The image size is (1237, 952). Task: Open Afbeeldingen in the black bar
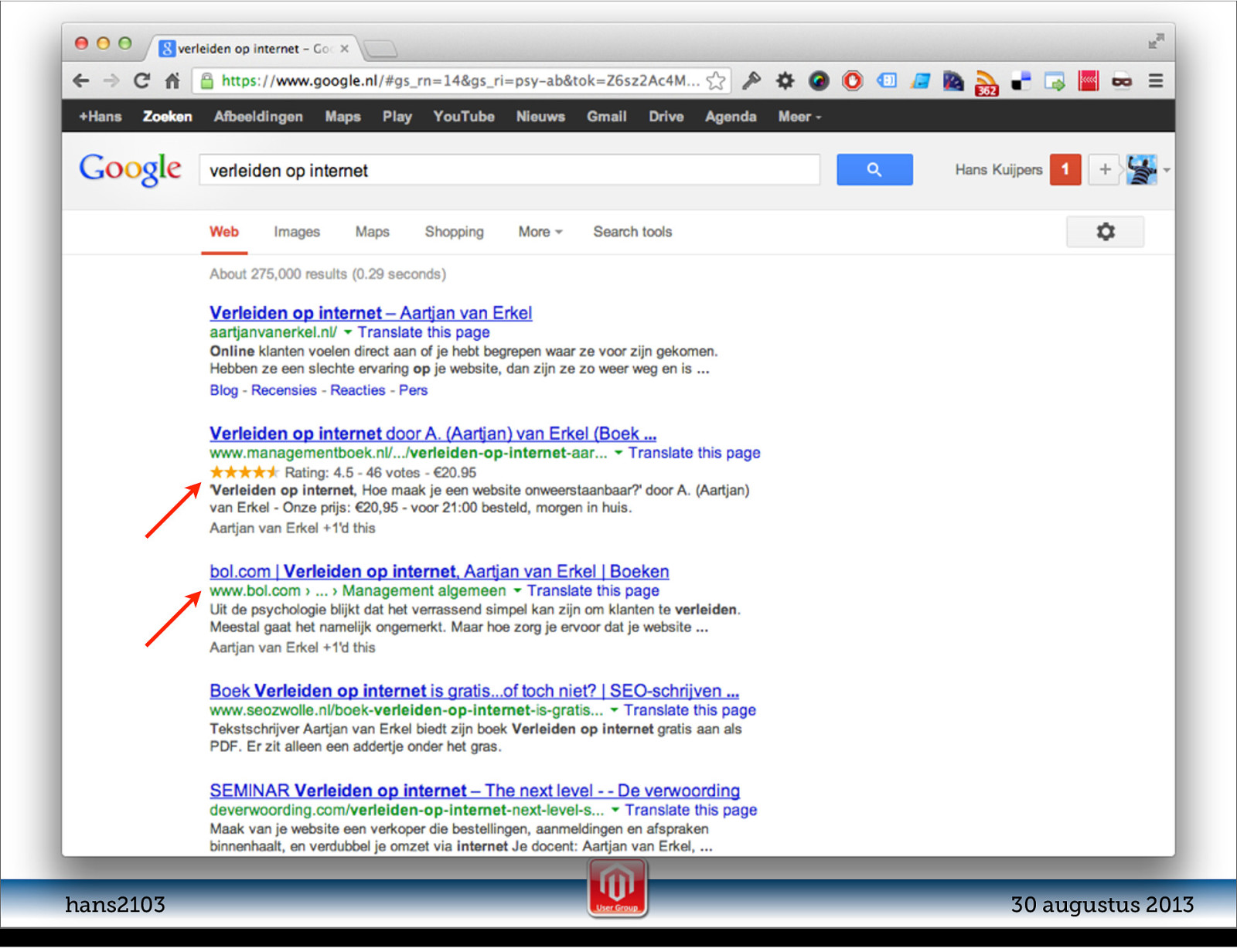click(258, 117)
